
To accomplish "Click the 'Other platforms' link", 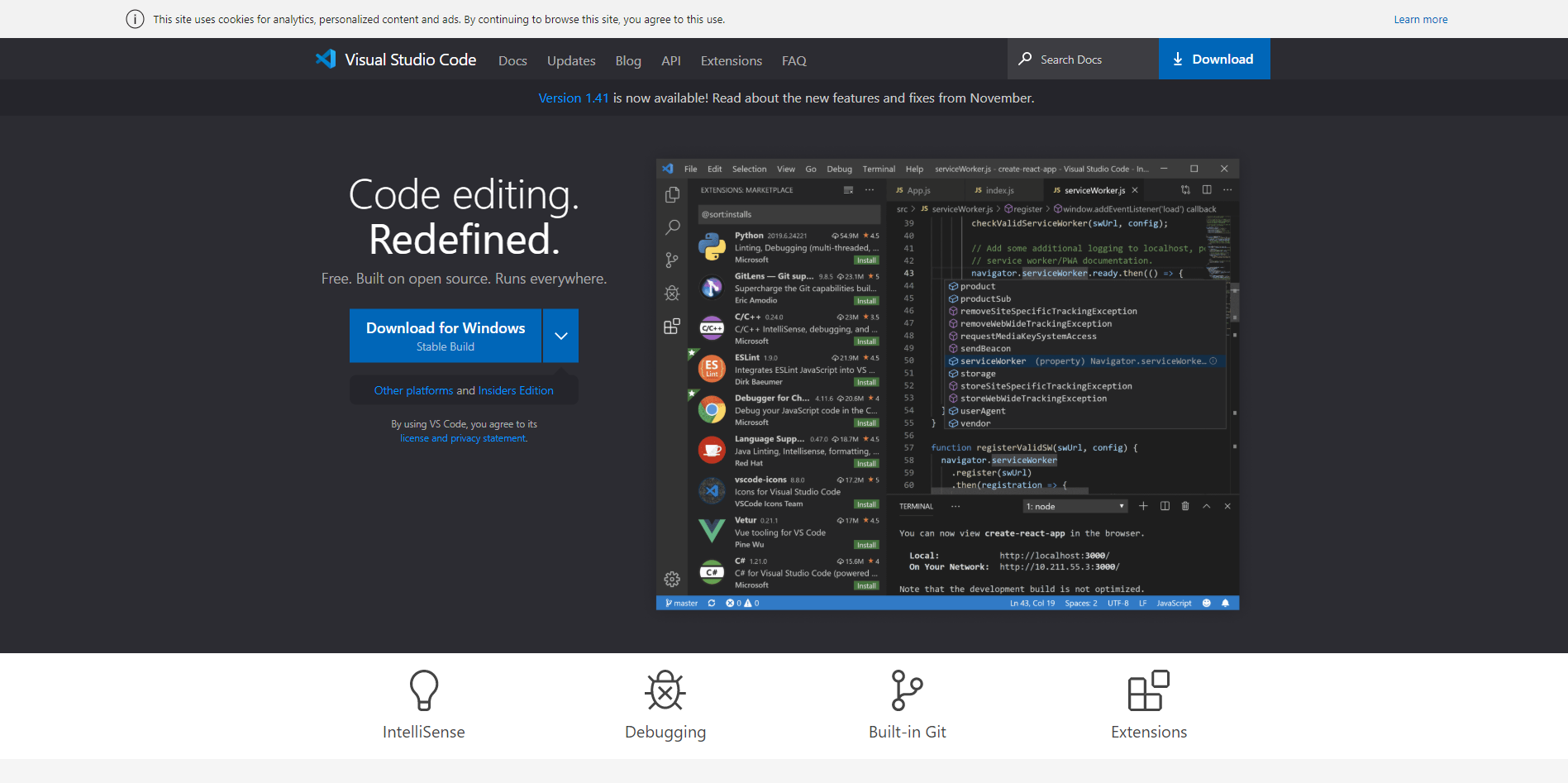I will 413,389.
